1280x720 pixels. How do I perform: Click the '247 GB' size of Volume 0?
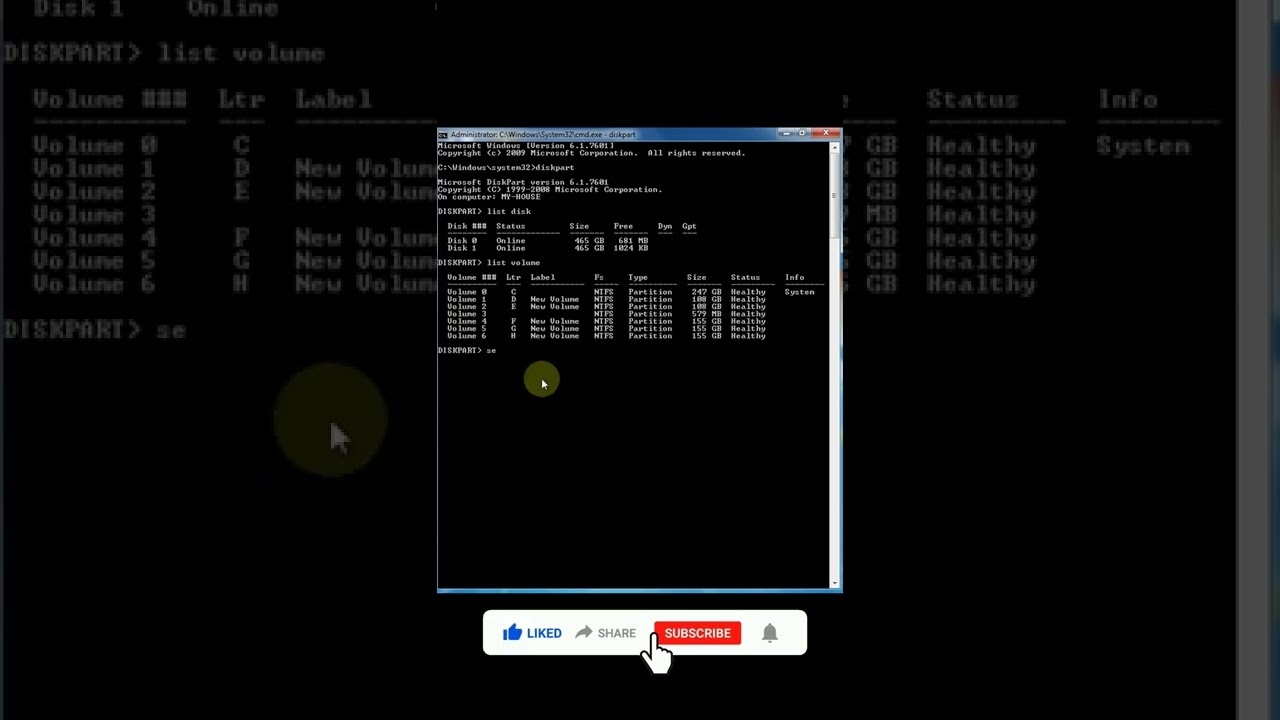point(706,292)
